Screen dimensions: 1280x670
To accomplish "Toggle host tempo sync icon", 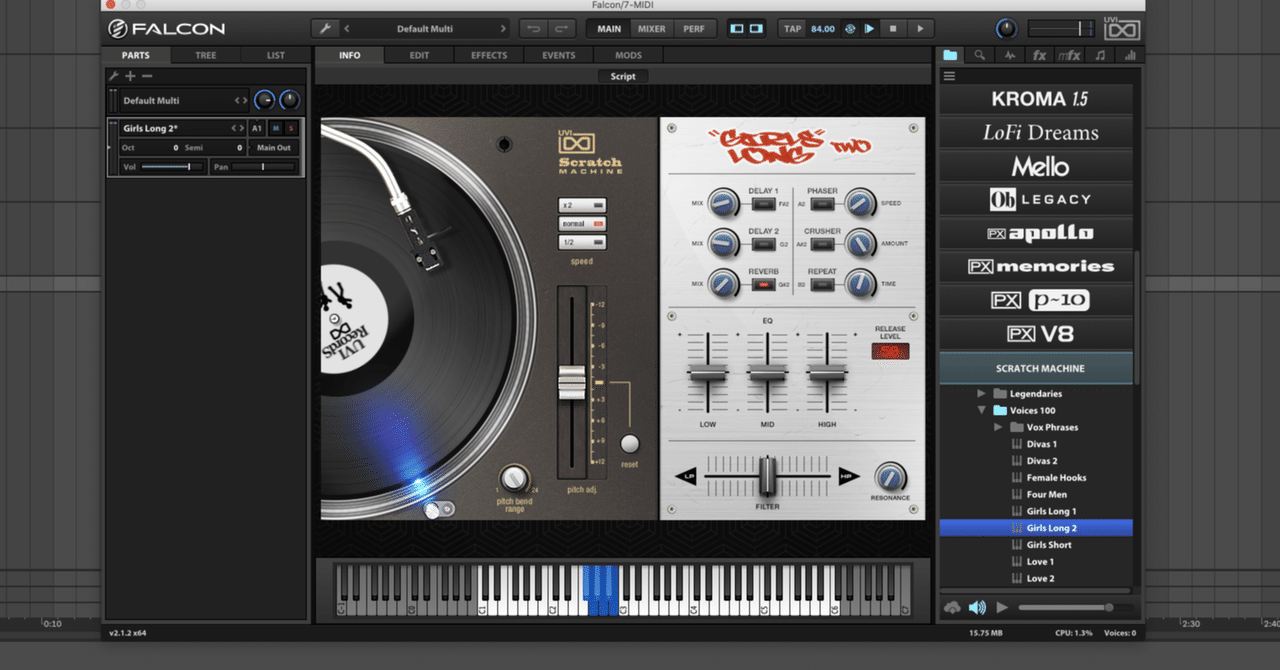I will pos(850,29).
